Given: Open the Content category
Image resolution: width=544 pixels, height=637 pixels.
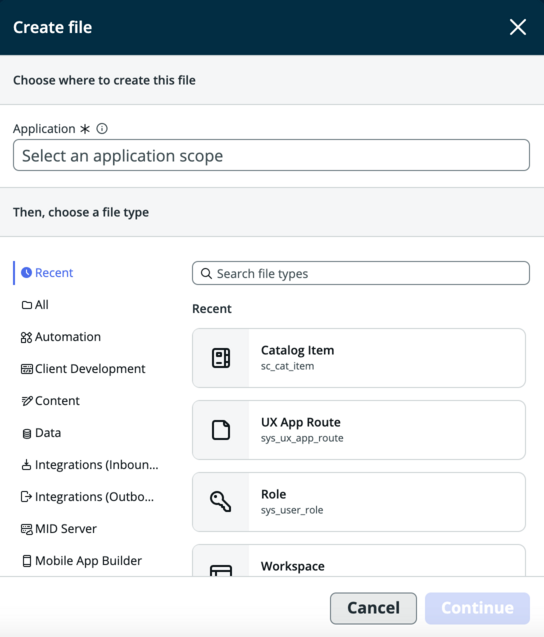Looking at the screenshot, I should pyautogui.click(x=51, y=401).
